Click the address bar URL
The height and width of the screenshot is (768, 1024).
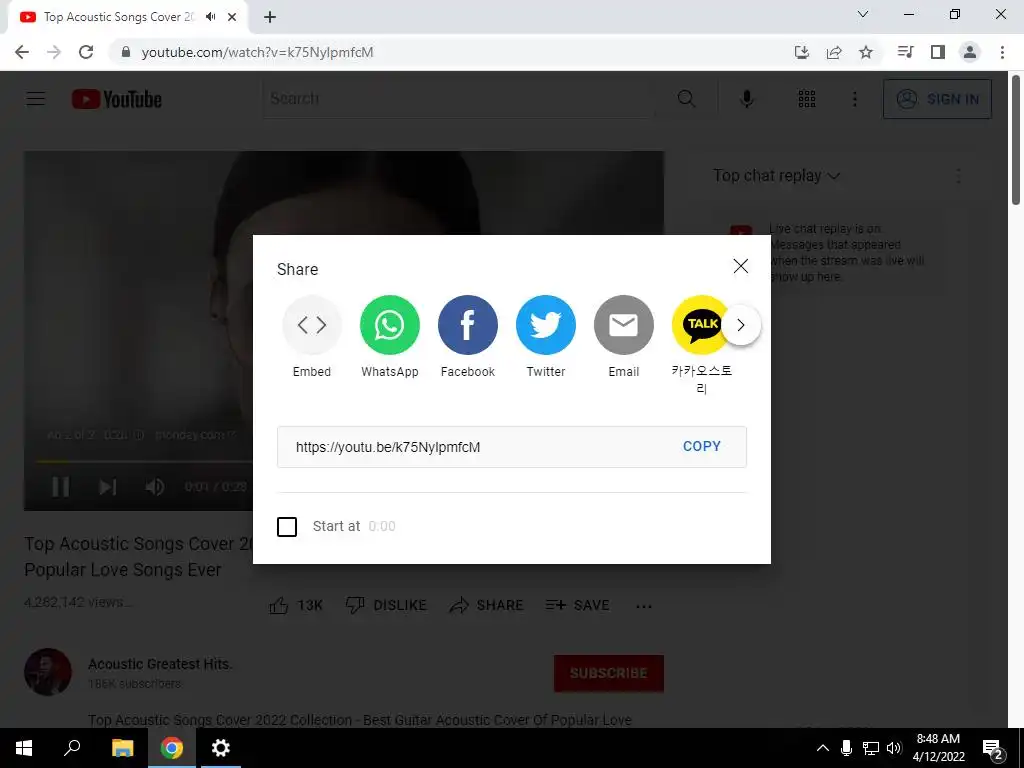tap(257, 52)
